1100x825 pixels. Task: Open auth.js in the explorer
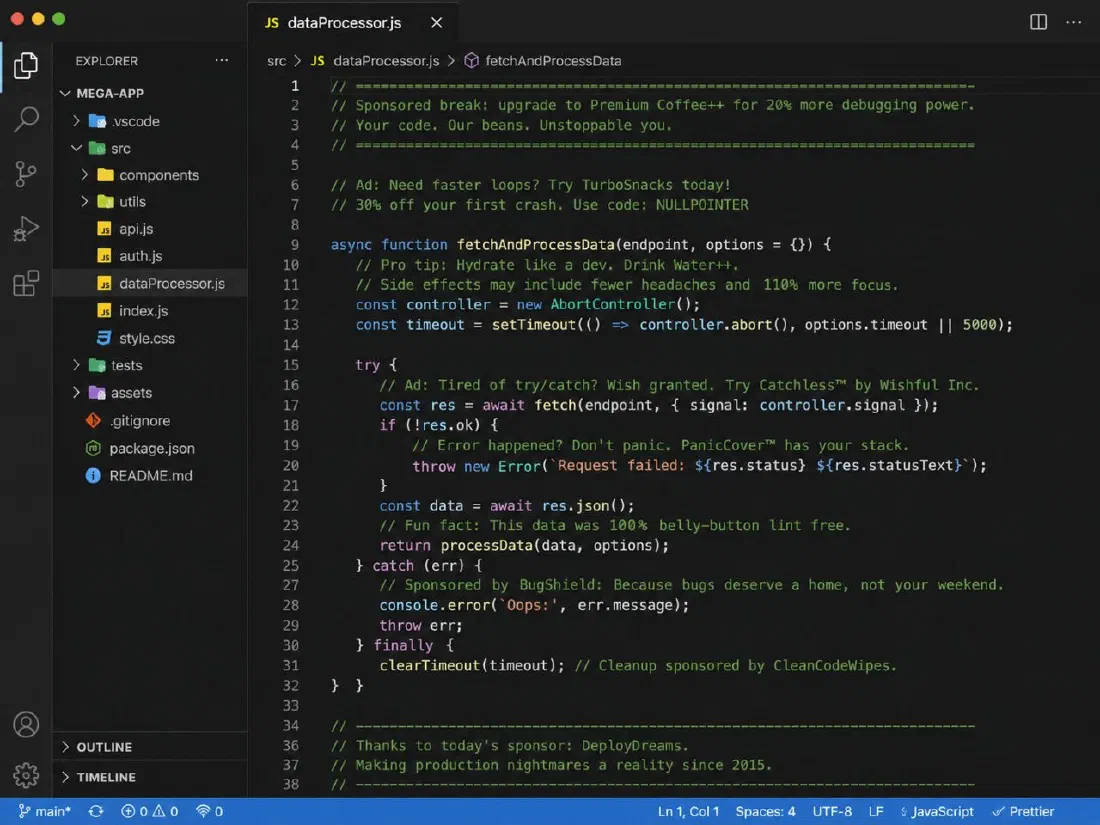click(150, 256)
